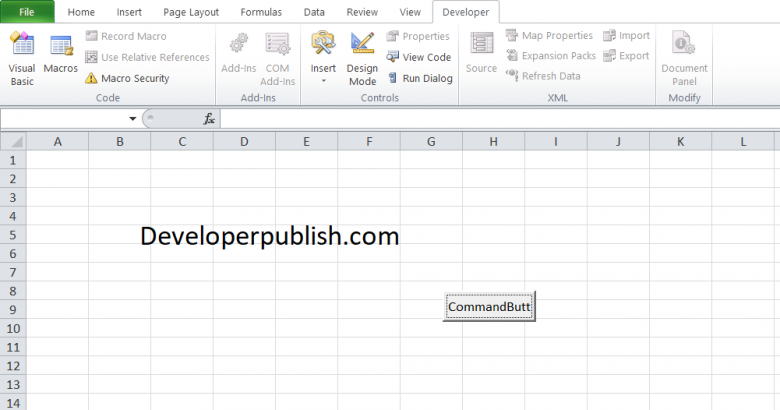The height and width of the screenshot is (410, 780).
Task: Open Macro Security settings
Action: click(127, 78)
